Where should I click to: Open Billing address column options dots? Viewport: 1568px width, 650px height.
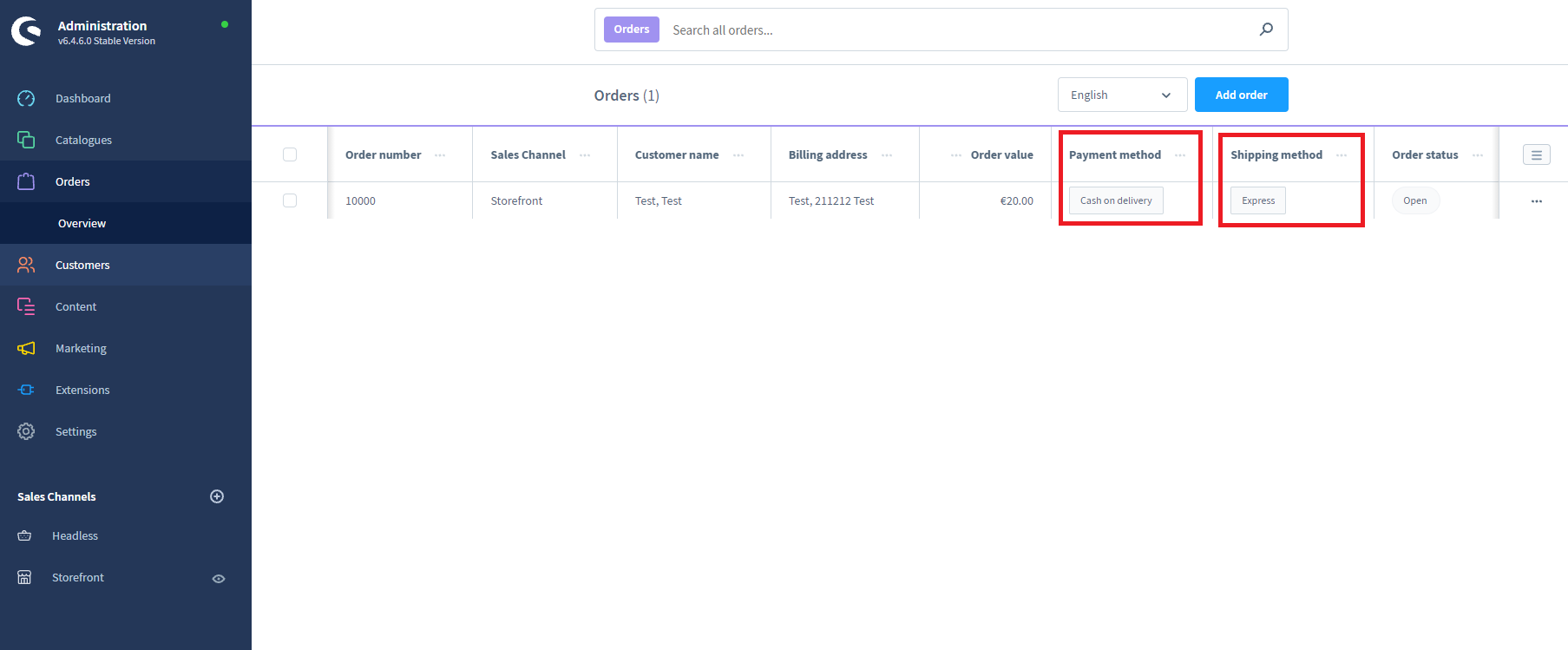pos(887,155)
